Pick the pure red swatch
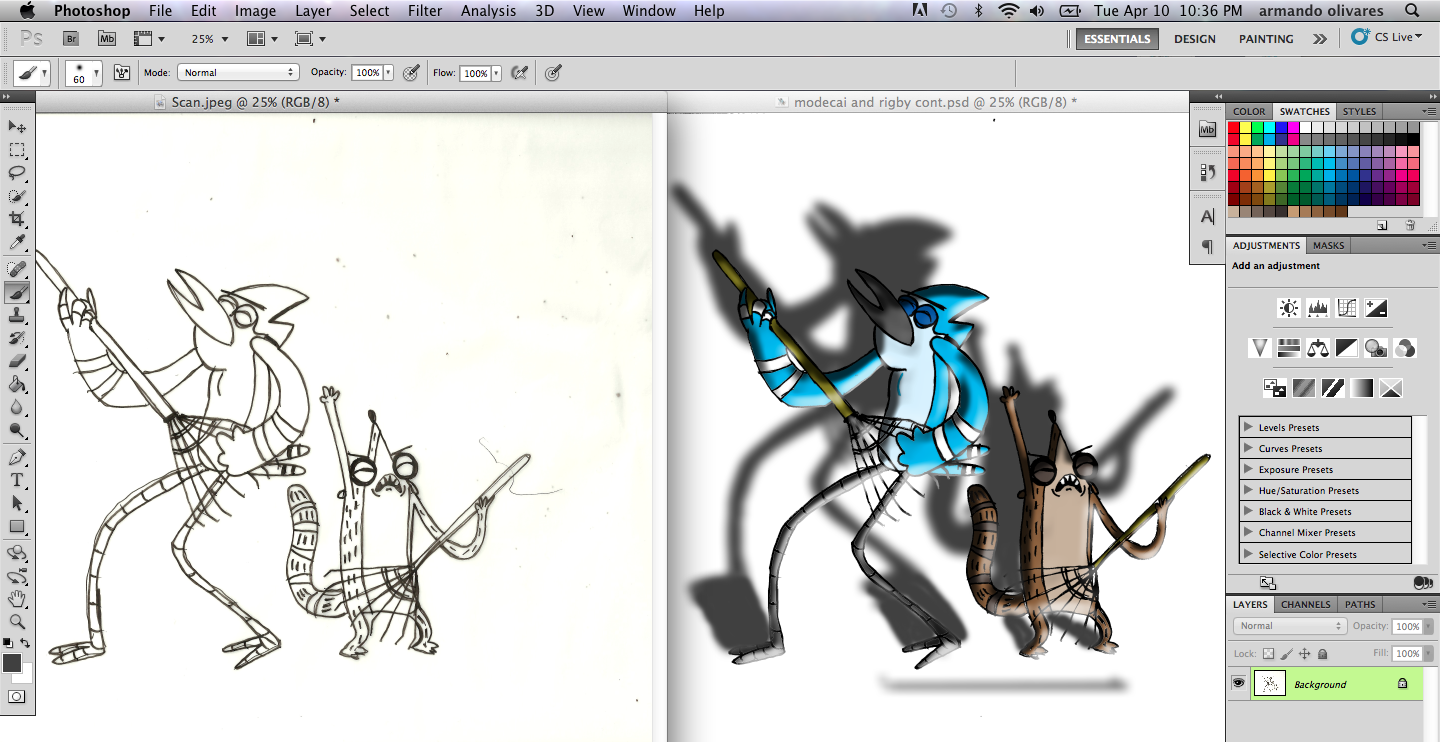This screenshot has width=1440, height=742. pyautogui.click(x=1234, y=128)
